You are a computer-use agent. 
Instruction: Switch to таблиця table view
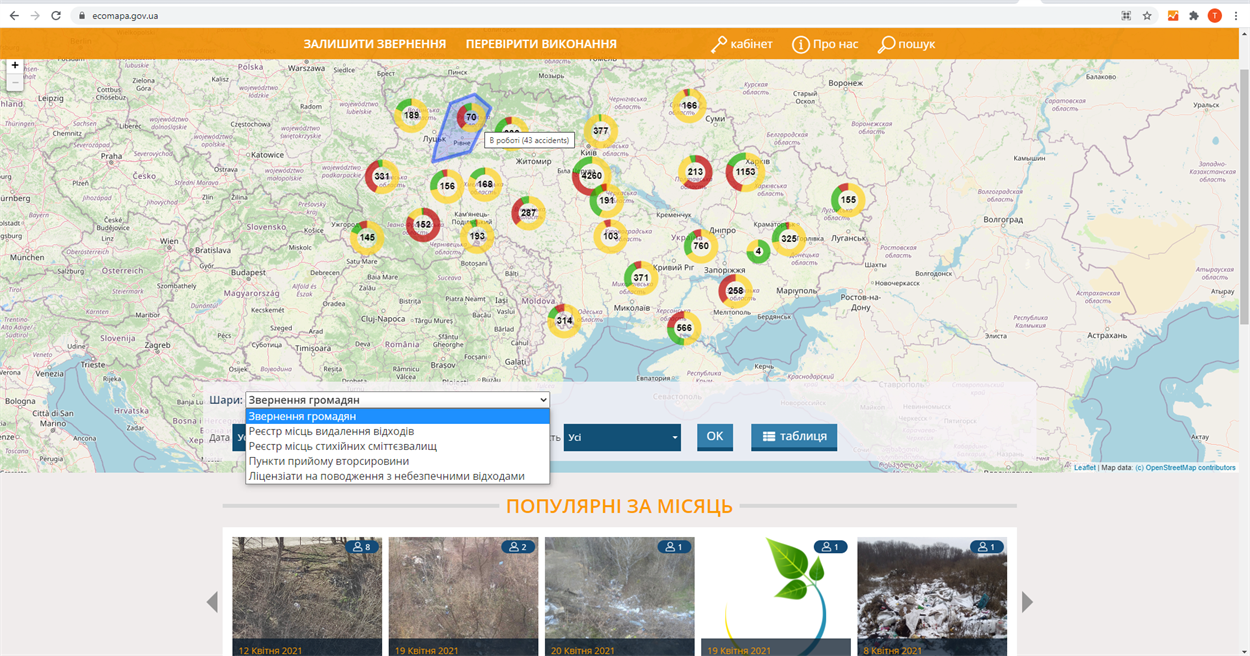coord(794,437)
